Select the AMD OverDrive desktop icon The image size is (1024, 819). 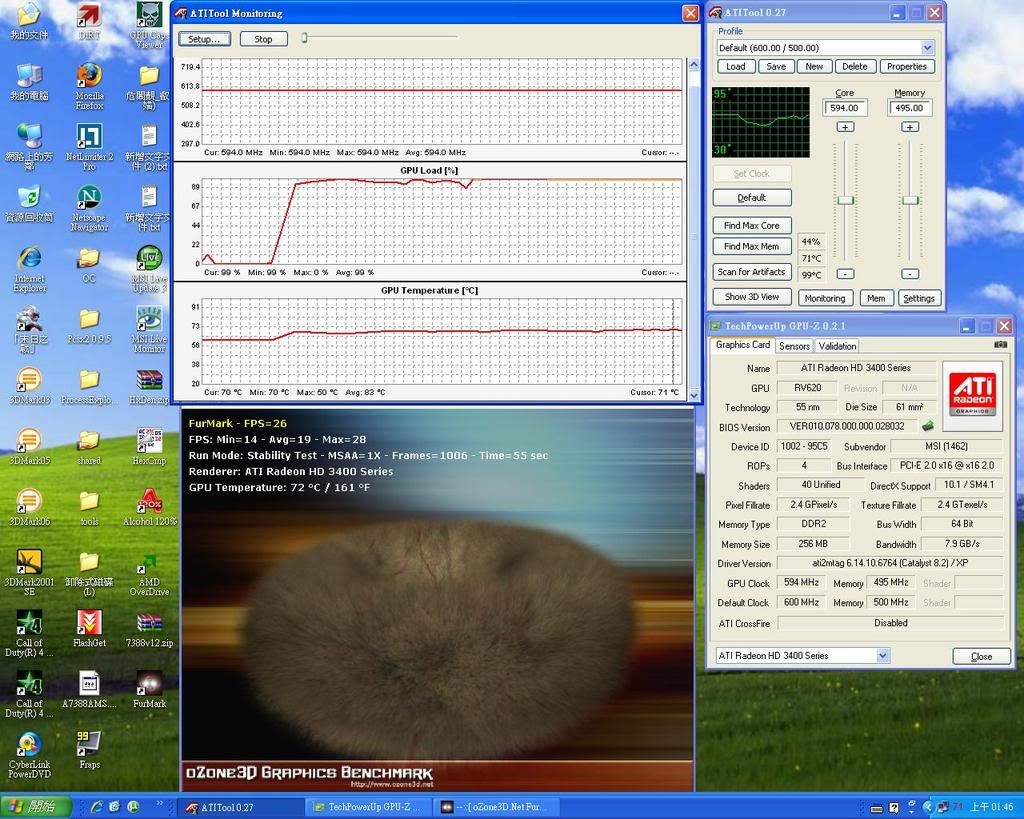(150, 572)
